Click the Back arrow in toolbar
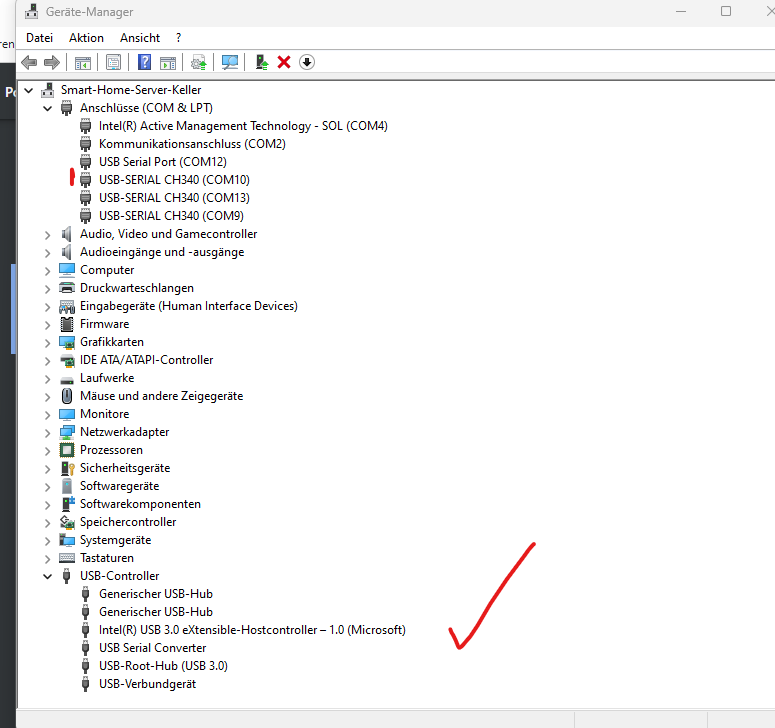 point(29,62)
